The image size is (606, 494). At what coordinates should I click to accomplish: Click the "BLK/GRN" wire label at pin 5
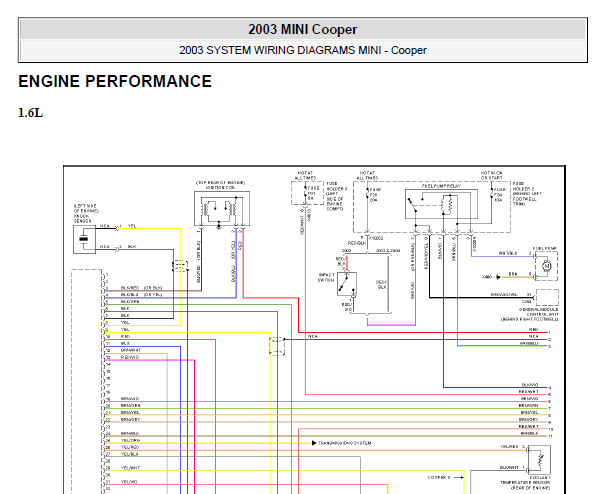click(130, 302)
